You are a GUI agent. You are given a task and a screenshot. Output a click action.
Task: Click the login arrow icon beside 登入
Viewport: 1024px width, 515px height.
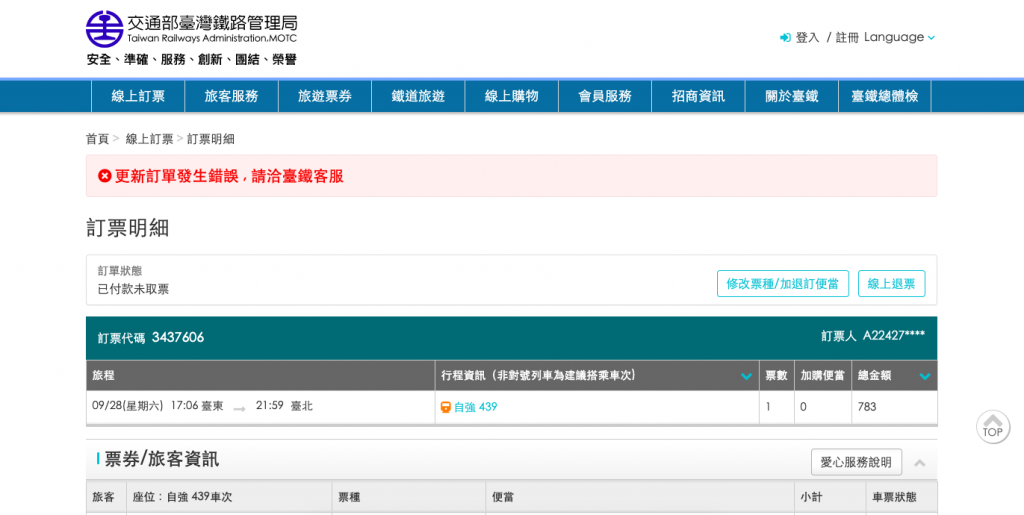click(x=785, y=38)
